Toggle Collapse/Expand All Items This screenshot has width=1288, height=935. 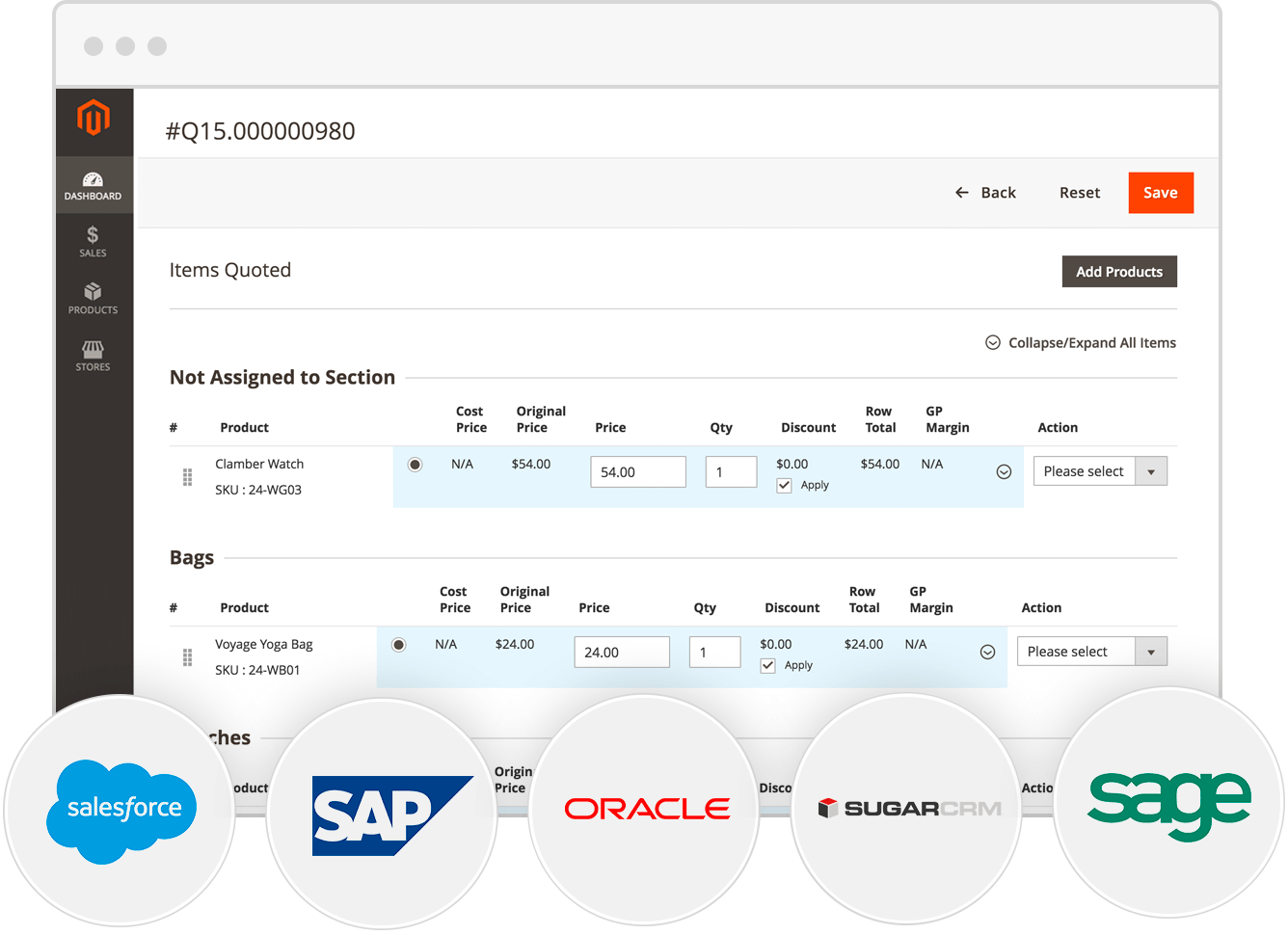[1081, 343]
